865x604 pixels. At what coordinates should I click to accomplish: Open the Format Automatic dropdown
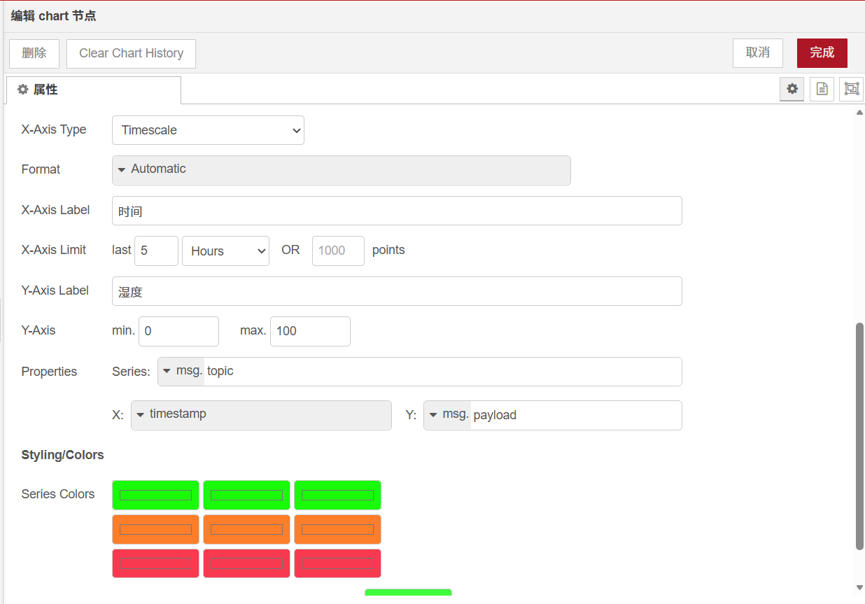341,170
